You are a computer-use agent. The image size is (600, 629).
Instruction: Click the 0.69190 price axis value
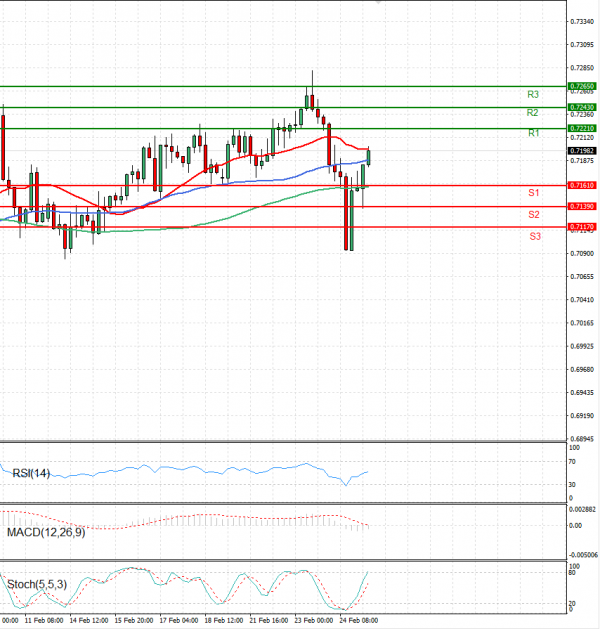click(x=582, y=416)
